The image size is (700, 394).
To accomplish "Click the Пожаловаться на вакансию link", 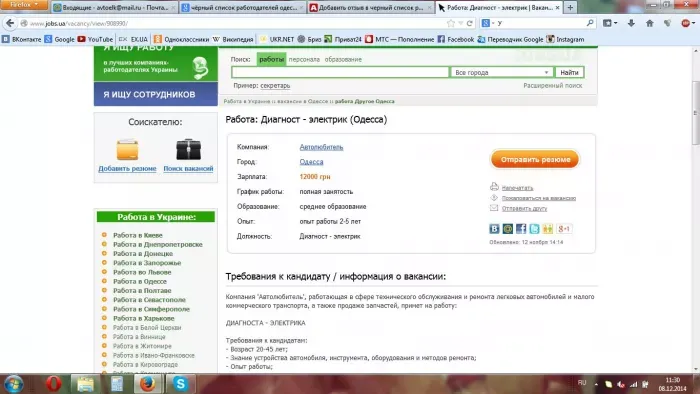I will [539, 198].
